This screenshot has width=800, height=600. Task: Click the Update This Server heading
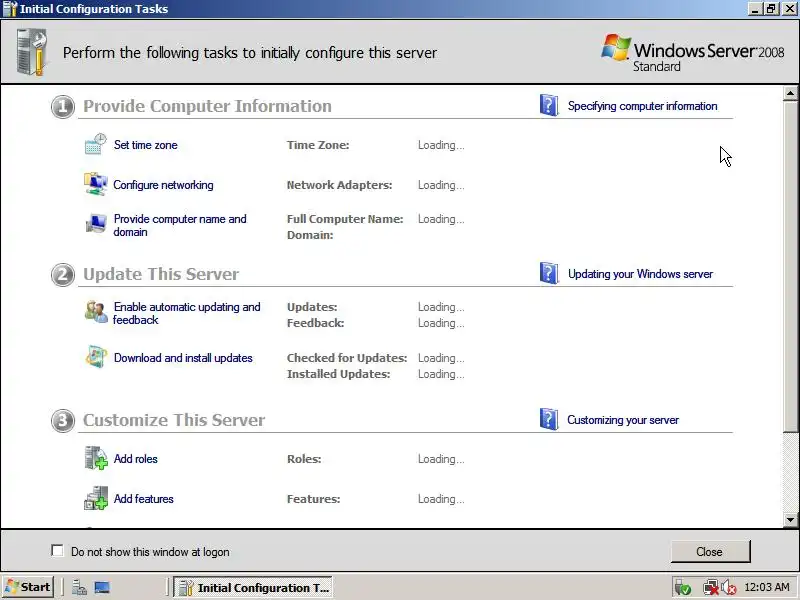pos(161,274)
